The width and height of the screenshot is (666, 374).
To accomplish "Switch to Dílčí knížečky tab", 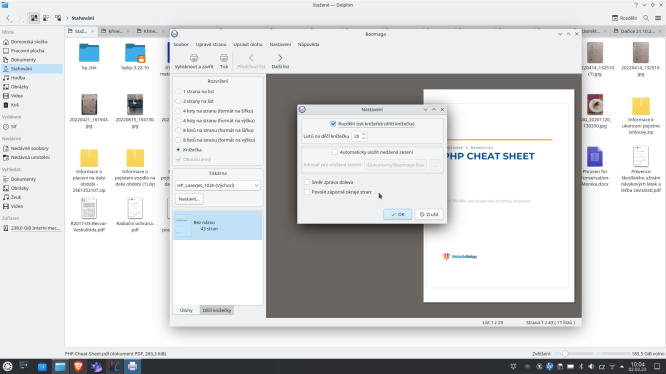I will 217,310.
